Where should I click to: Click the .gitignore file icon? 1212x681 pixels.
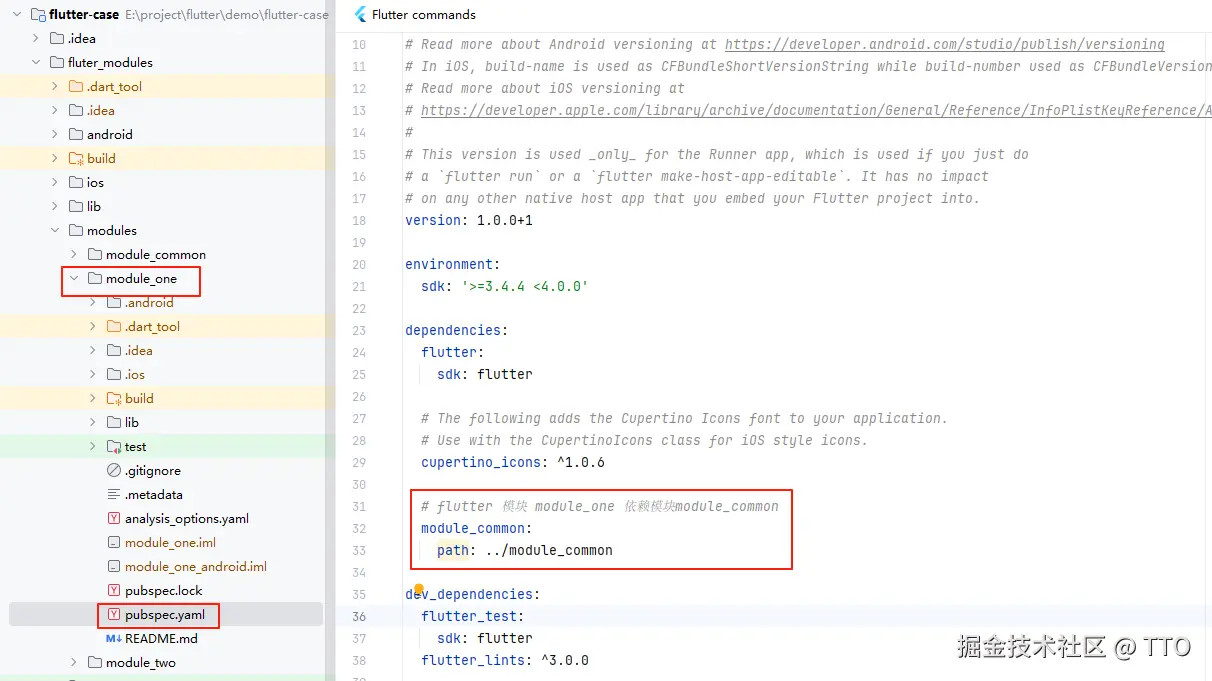pos(114,471)
